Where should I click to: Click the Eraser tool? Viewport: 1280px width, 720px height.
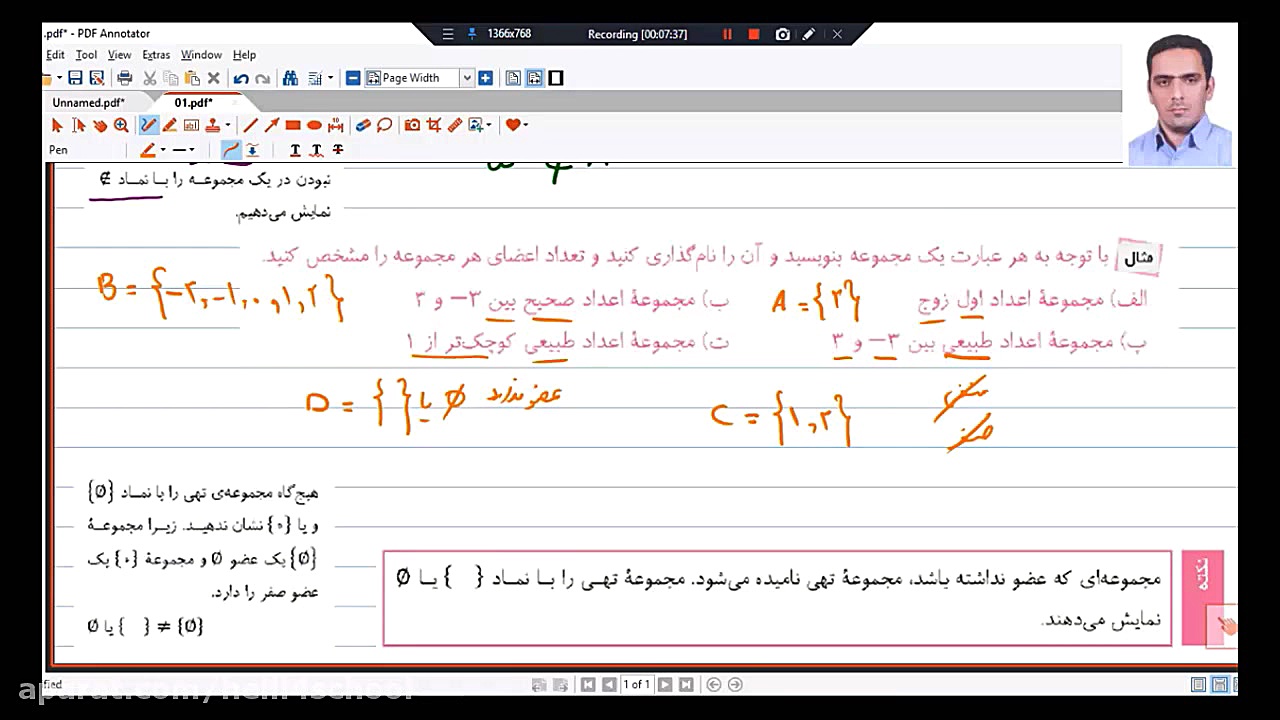(x=363, y=125)
